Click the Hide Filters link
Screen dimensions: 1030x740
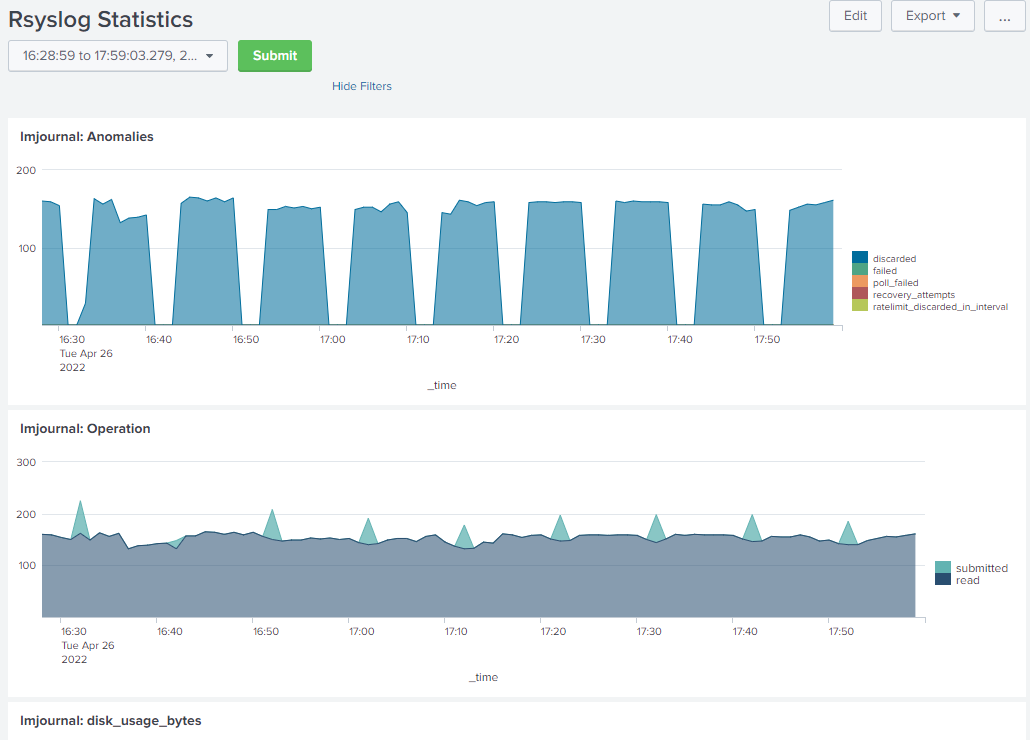[x=361, y=86]
